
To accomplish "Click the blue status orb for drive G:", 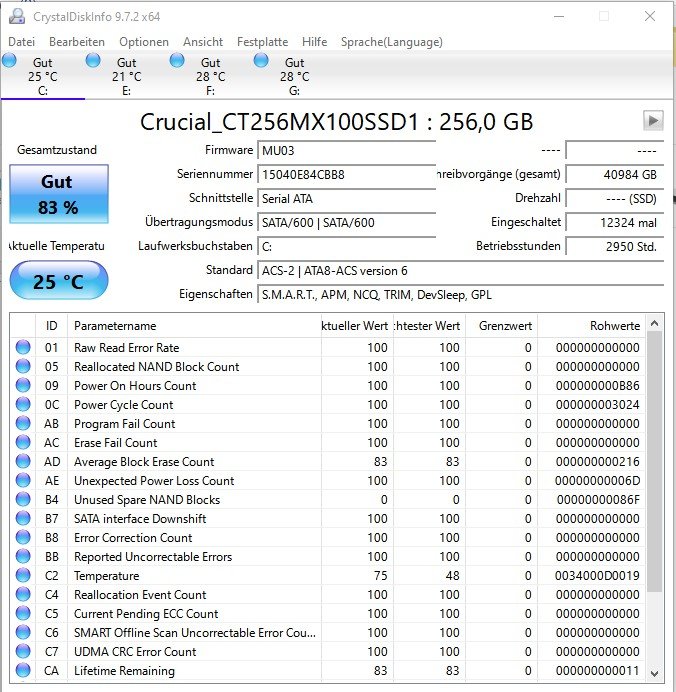I will point(261,60).
